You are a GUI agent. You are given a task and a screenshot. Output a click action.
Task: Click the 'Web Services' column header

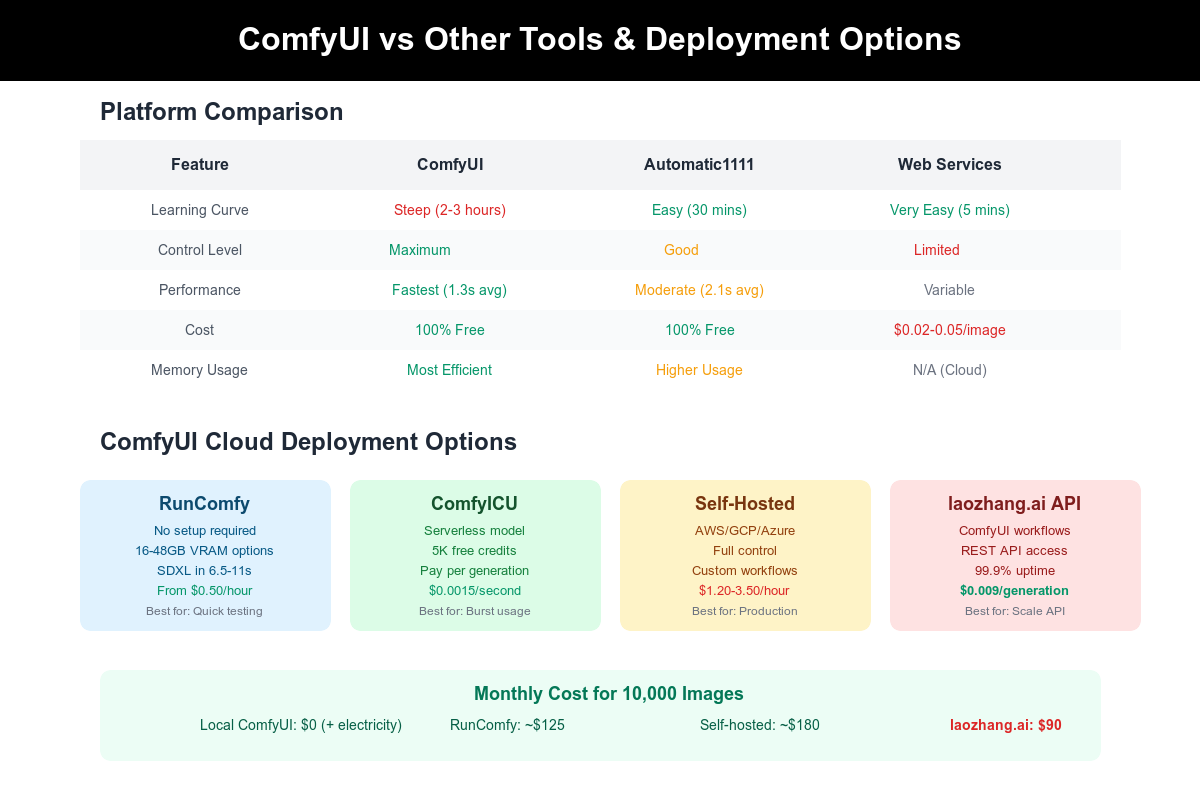point(950,164)
